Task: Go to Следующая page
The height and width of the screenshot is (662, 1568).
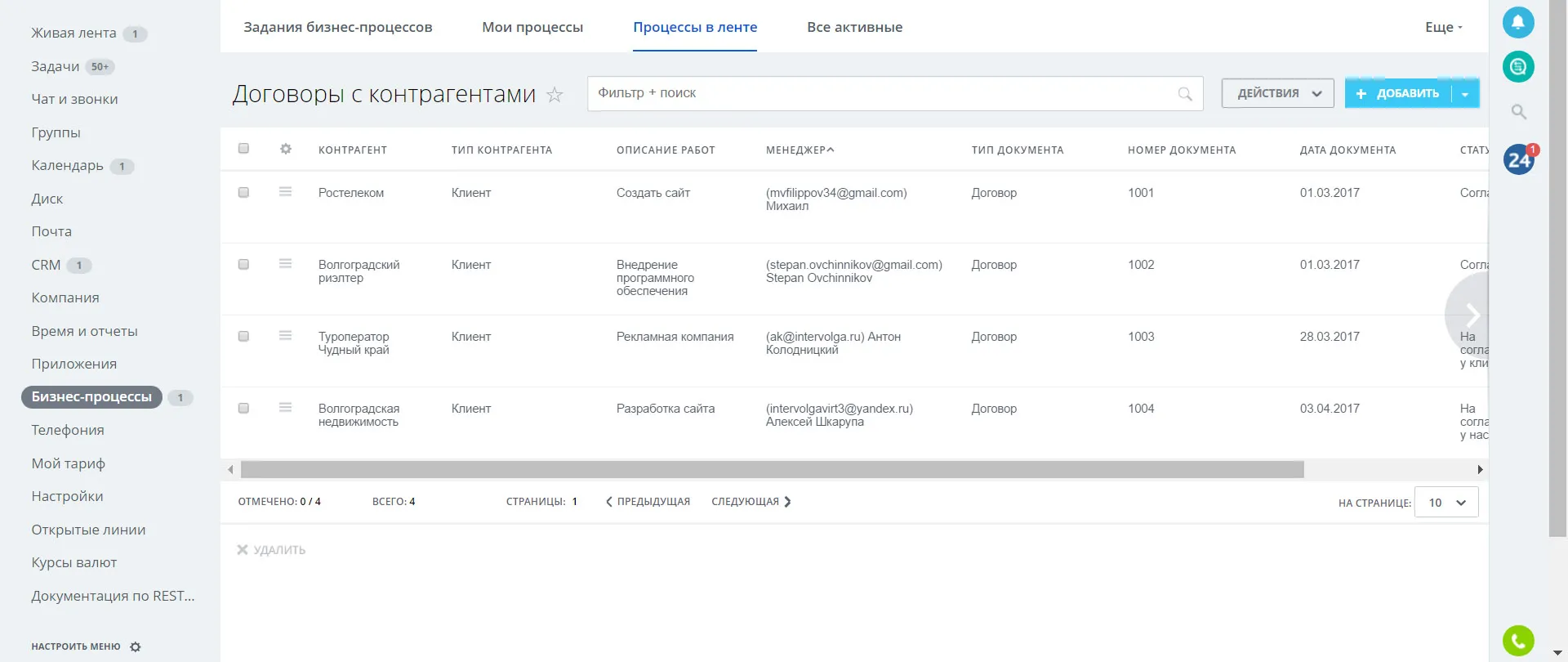Action: tap(751, 502)
